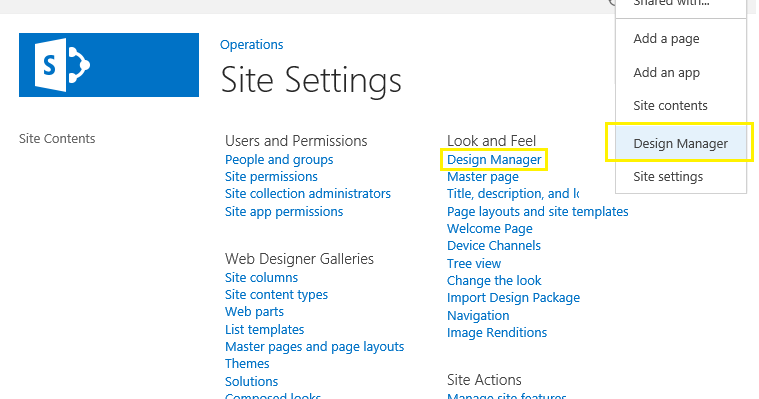The height and width of the screenshot is (399, 759).
Task: Open the Operations breadcrumb link
Action: [x=251, y=45]
